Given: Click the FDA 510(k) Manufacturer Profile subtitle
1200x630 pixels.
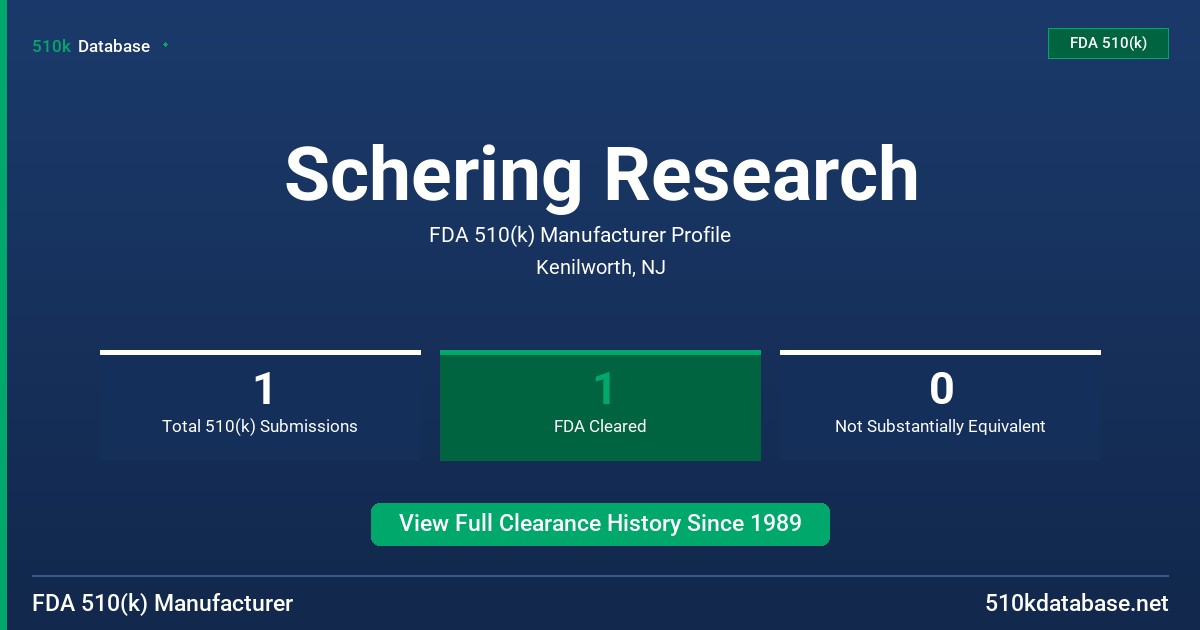Looking at the screenshot, I should click(580, 235).
